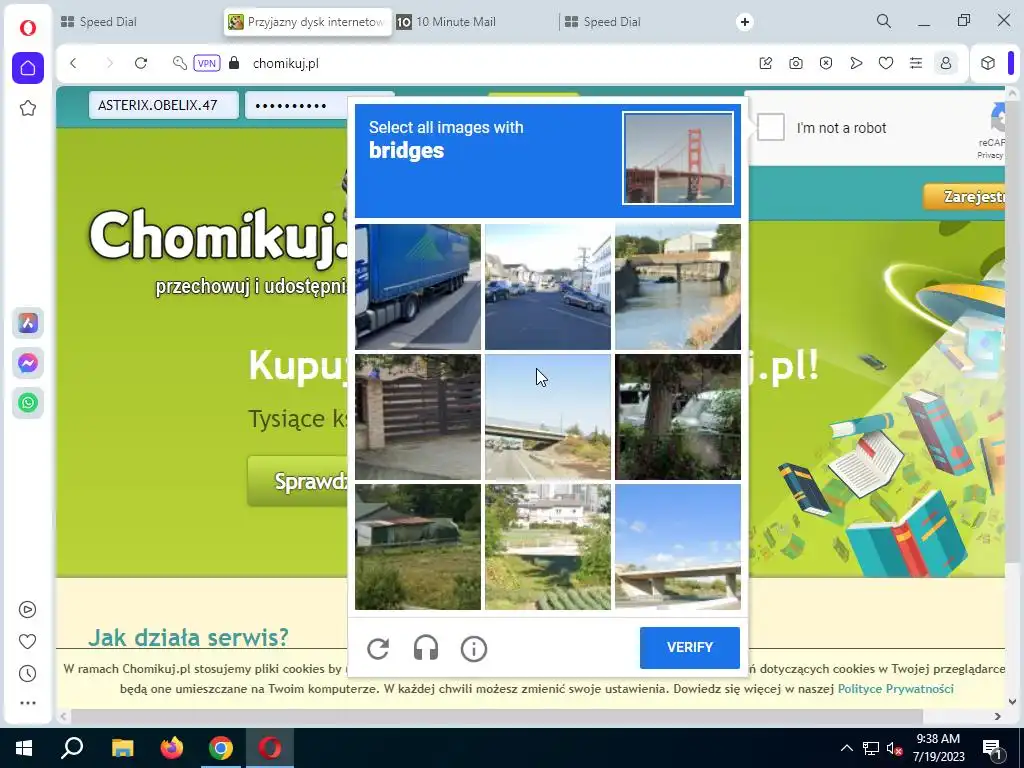The image size is (1024, 768).
Task: Switch to the last Speed Dial tab
Action: pos(643,22)
